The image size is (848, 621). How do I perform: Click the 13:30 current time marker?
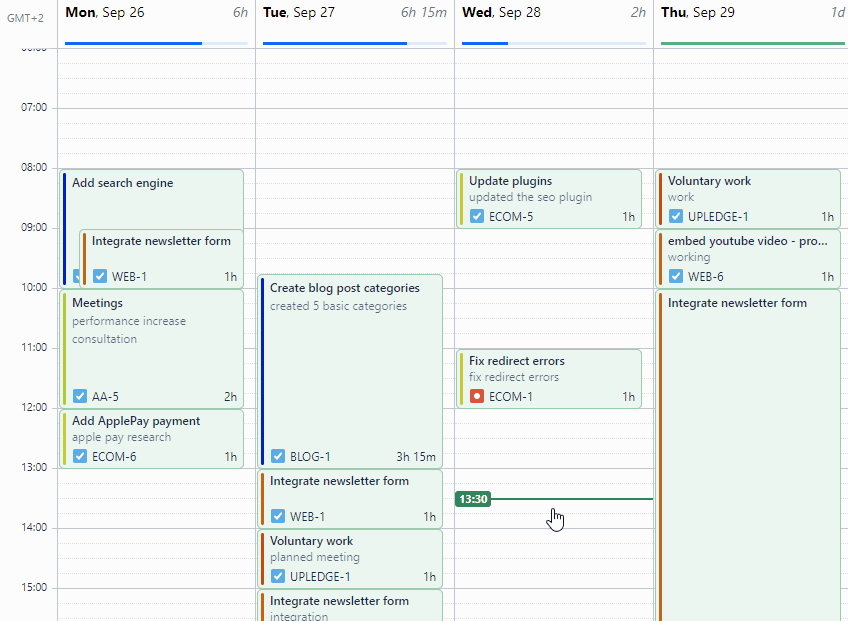(x=473, y=499)
